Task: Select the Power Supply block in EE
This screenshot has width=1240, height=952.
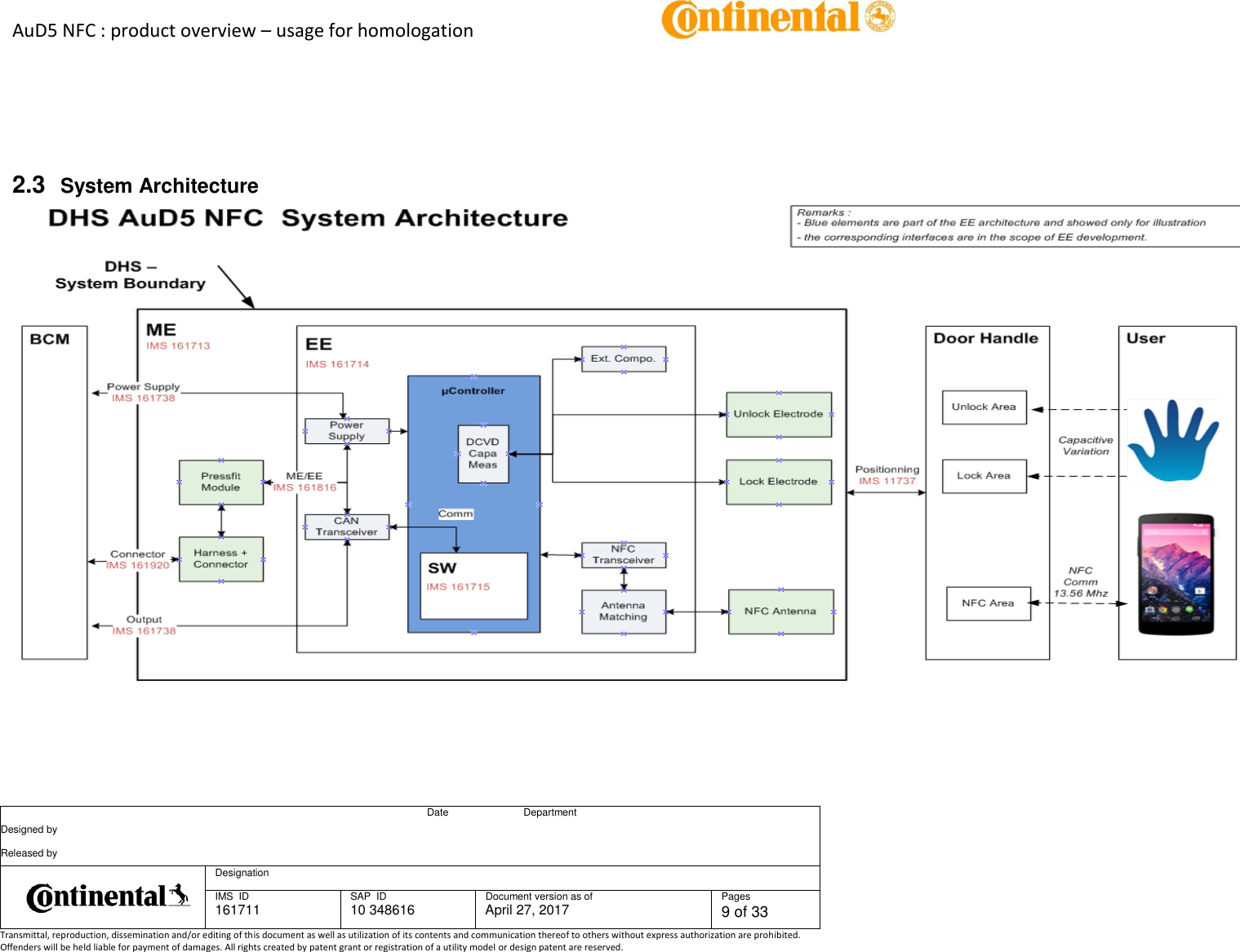Action: (347, 431)
